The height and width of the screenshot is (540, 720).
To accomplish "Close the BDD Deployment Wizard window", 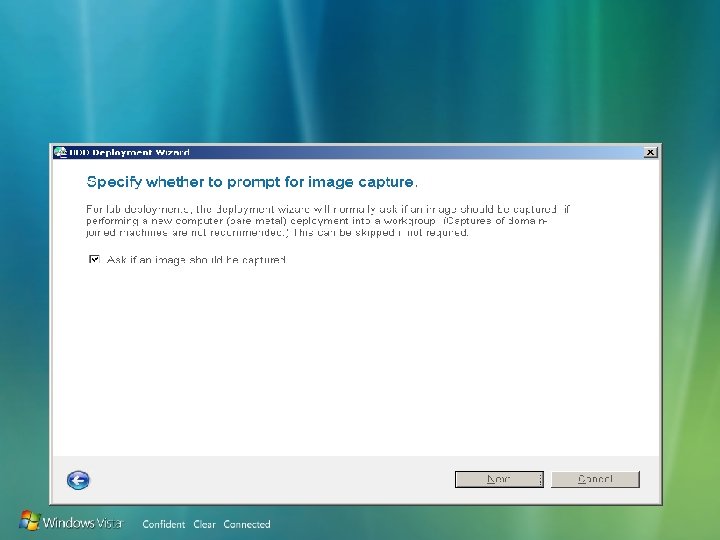I will 650,152.
